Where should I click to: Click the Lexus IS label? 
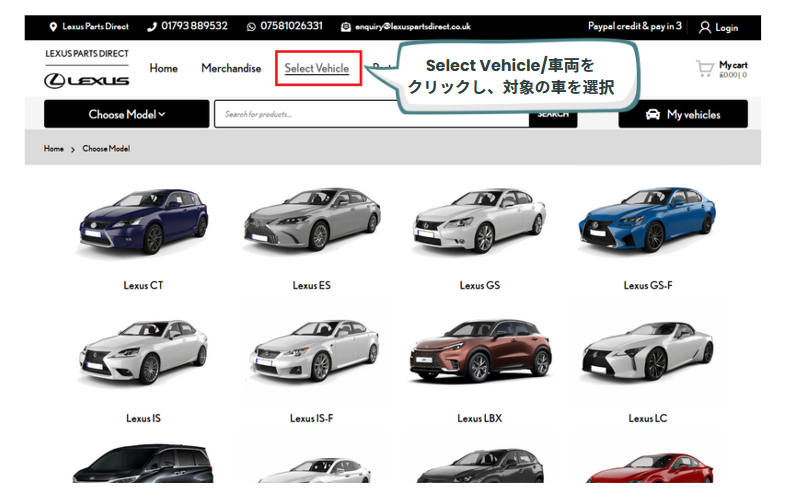pos(144,418)
